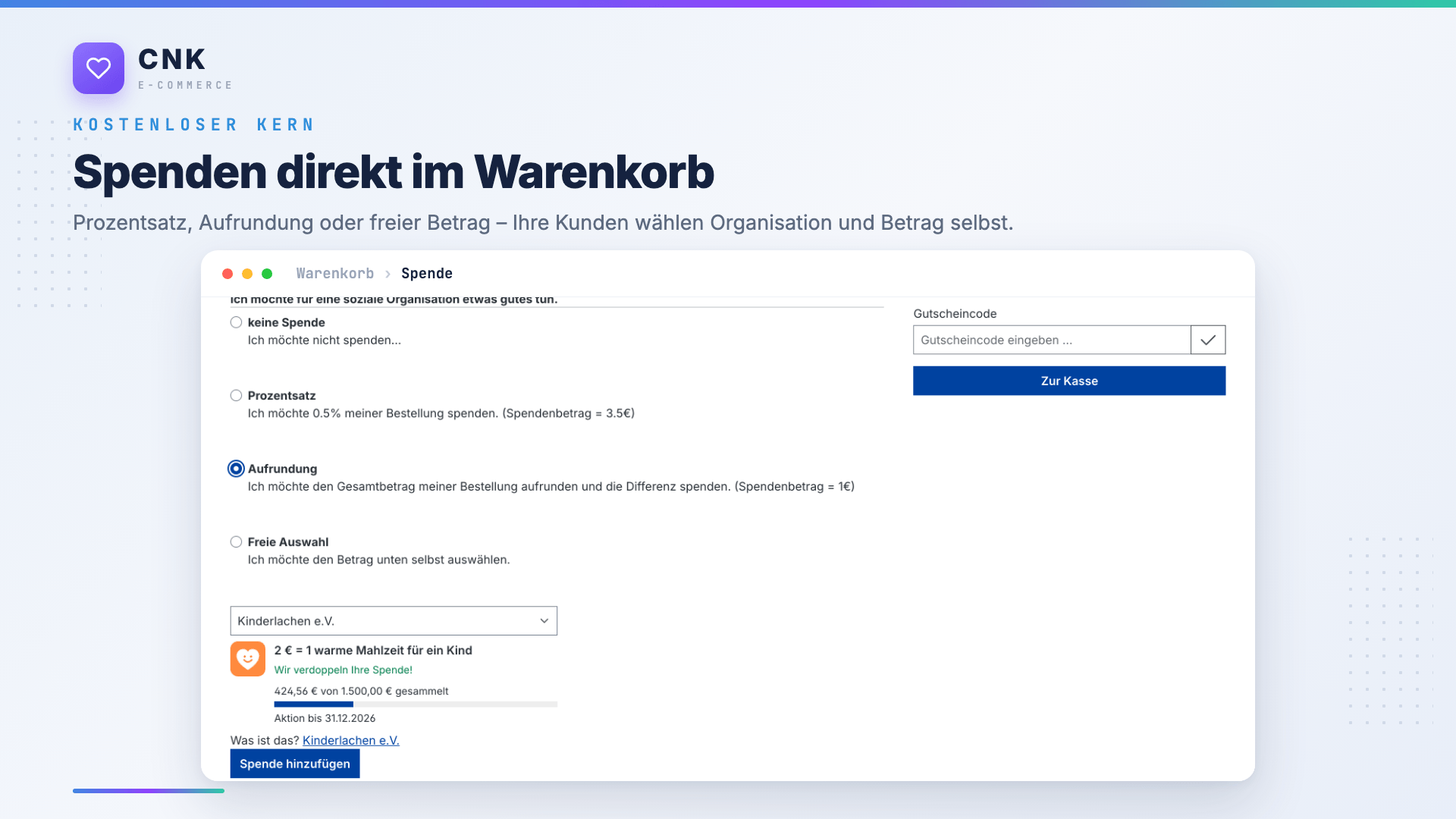
Task: Click the 'Spenden direkt im Warenkorb' heading
Action: coord(394,172)
